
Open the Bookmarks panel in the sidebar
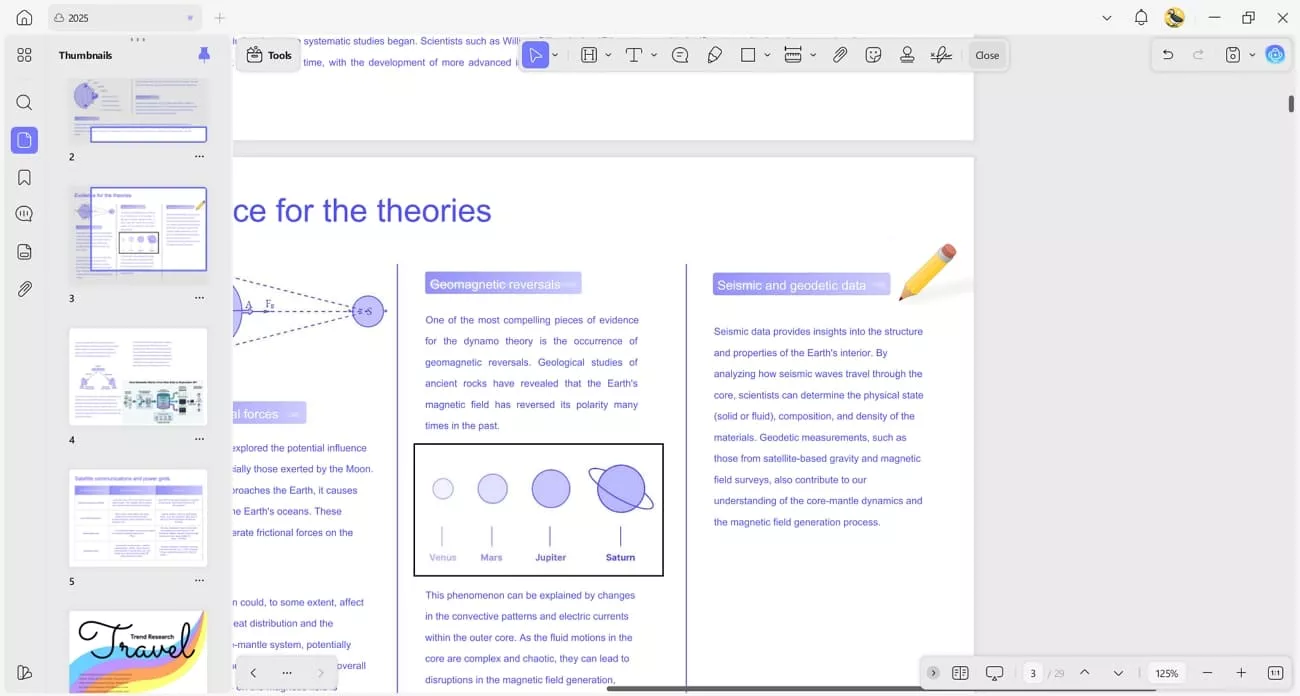(24, 178)
